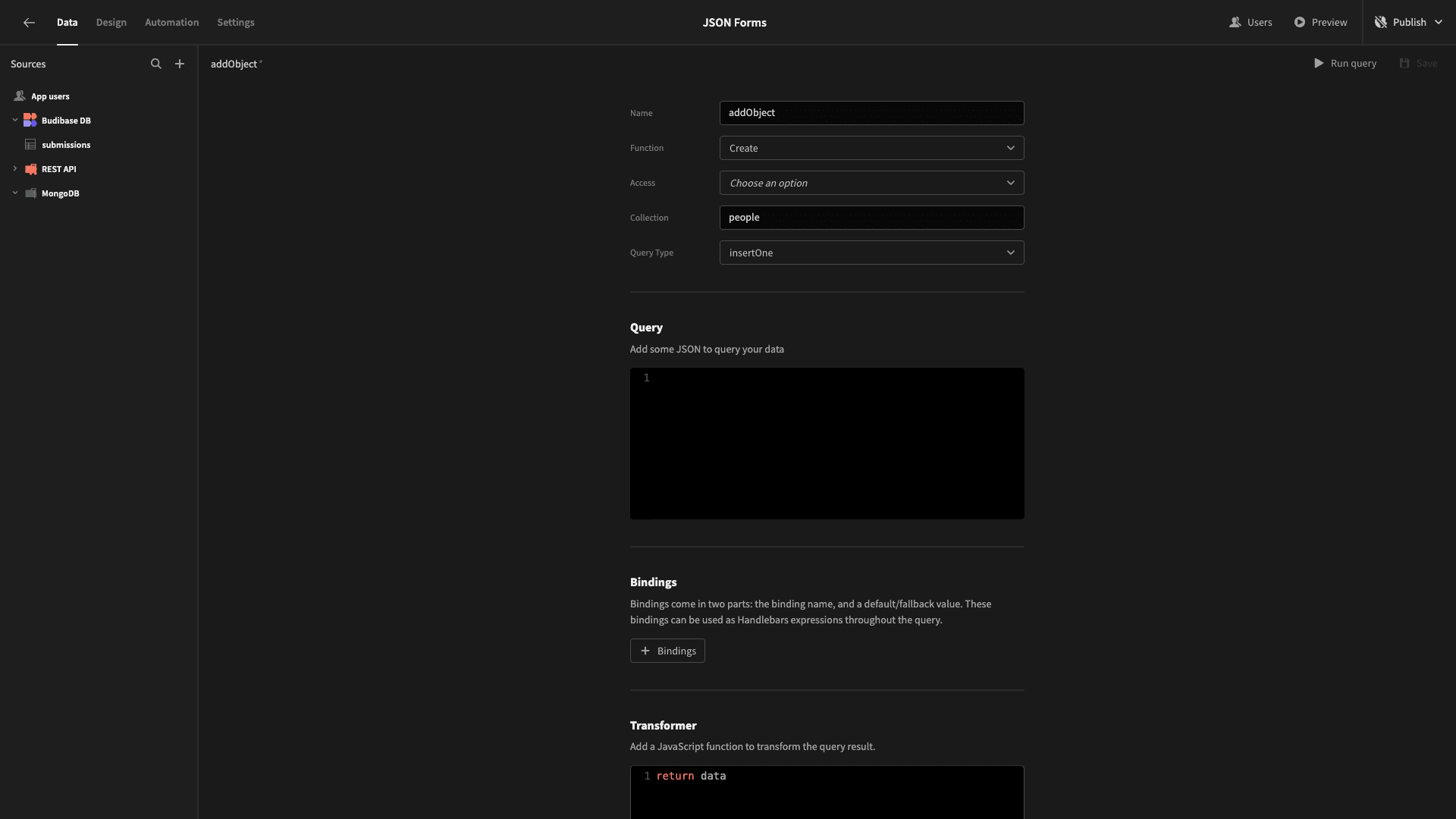
Task: Click the Name input field
Action: click(871, 113)
